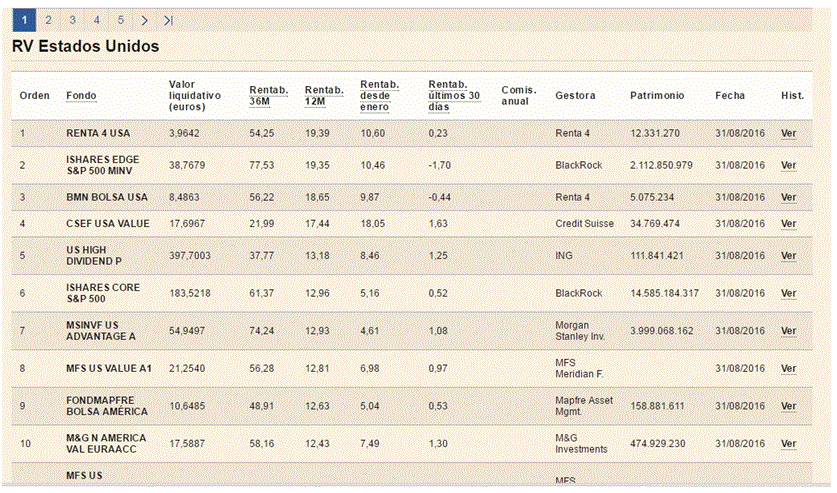This screenshot has width=837, height=493.
Task: Click fund name MSINVF US ADVANTAGE A
Action: click(101, 331)
